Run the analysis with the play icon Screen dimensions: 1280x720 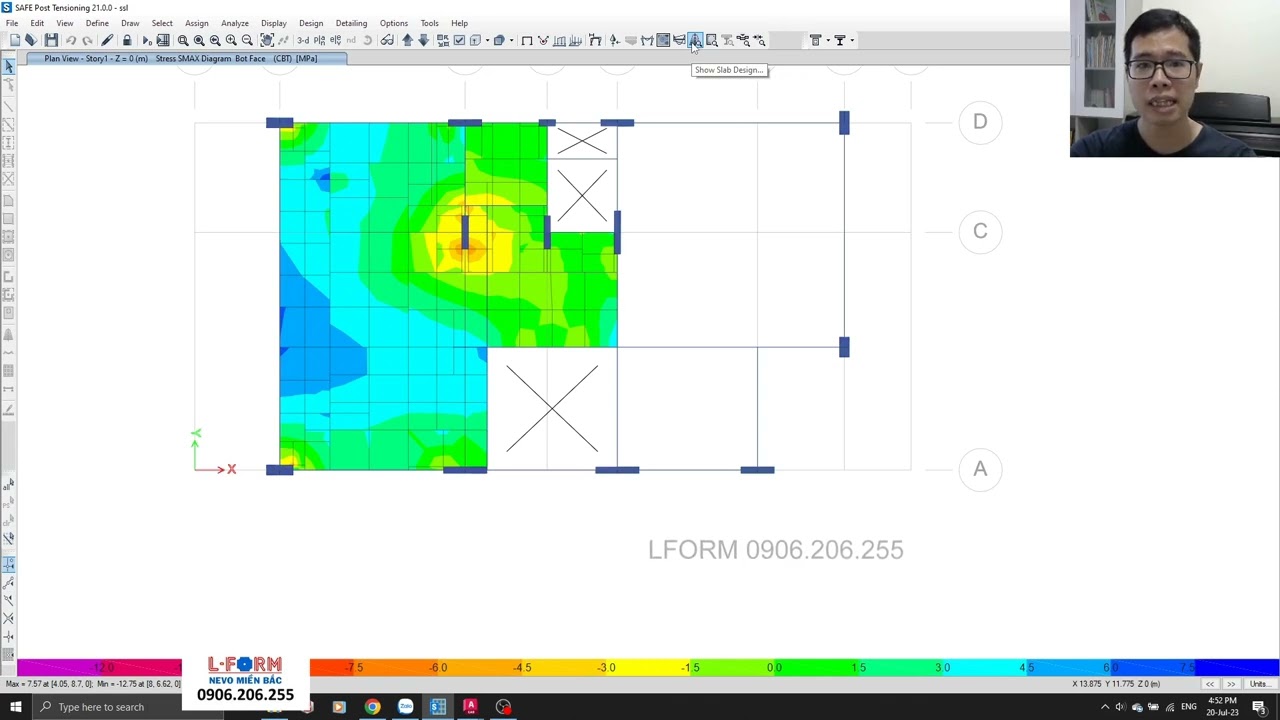[147, 40]
